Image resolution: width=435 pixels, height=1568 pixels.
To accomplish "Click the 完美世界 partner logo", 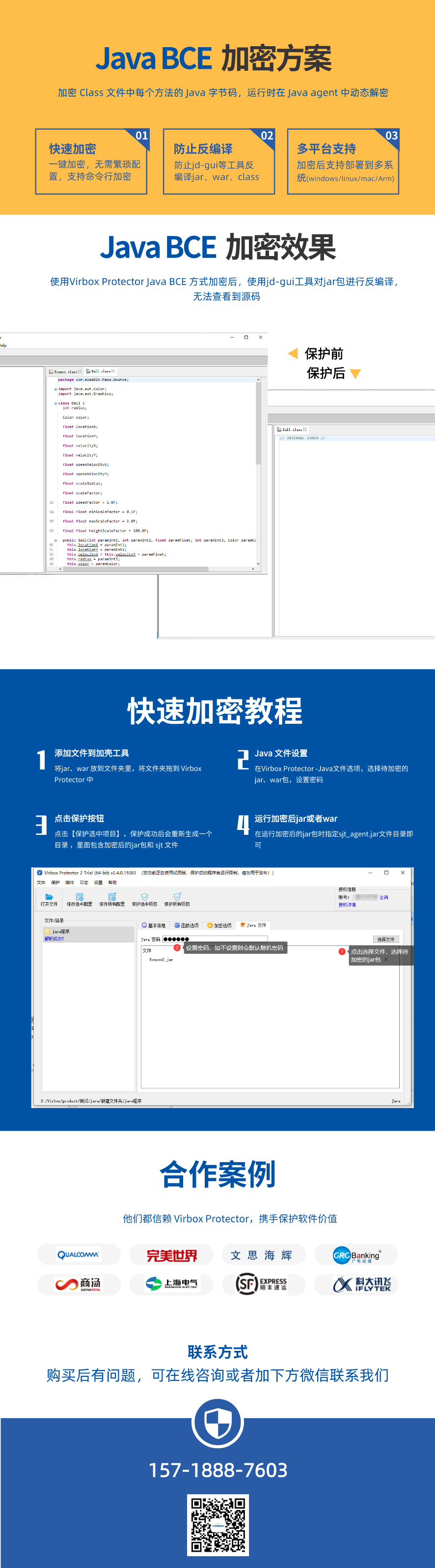I will click(x=171, y=1254).
